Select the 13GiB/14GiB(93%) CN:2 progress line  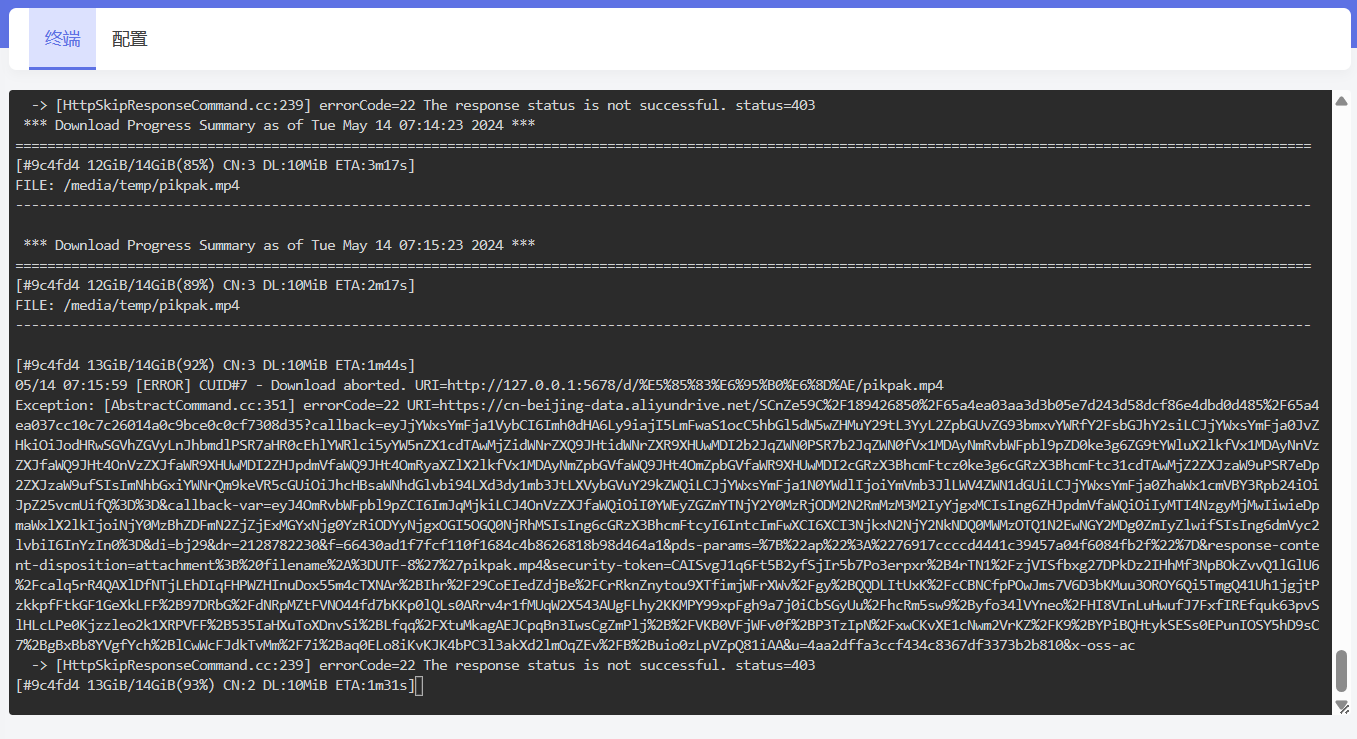point(215,685)
